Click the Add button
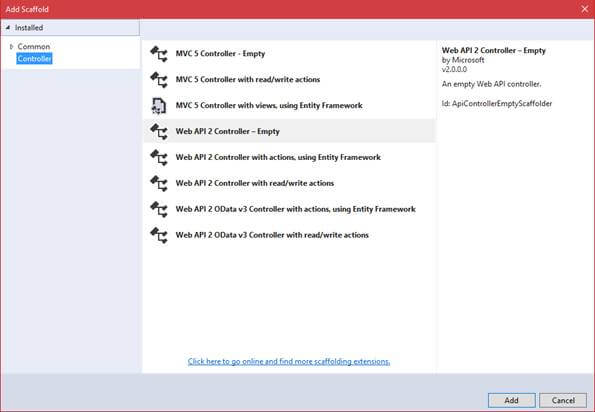595x412 pixels. point(512,400)
